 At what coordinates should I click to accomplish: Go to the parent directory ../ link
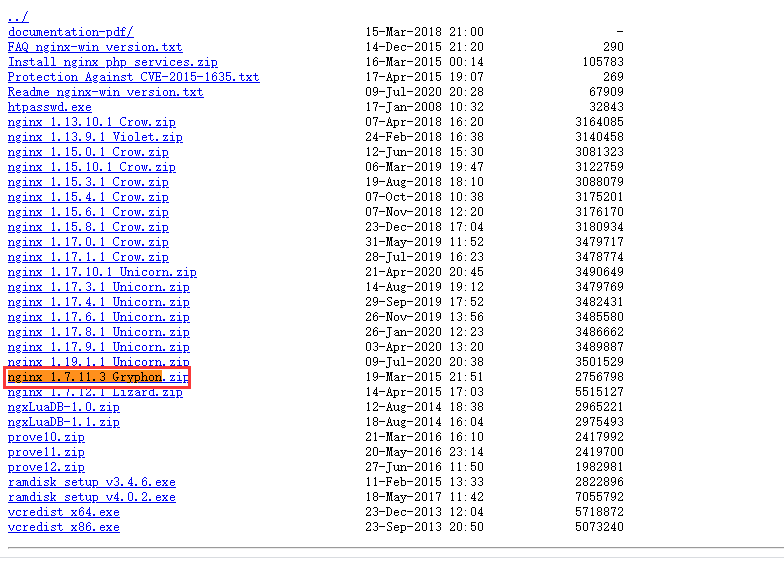pos(18,17)
